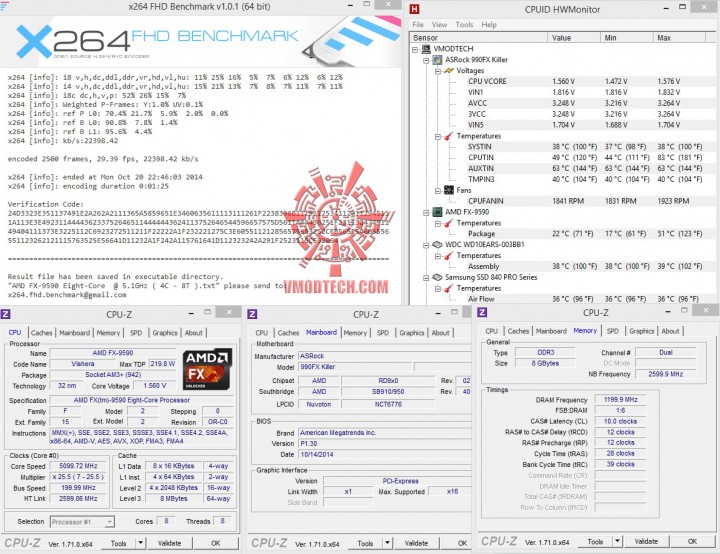Viewport: 720px width, 554px height.
Task: Open the File menu in HWMonitor
Action: 418,24
